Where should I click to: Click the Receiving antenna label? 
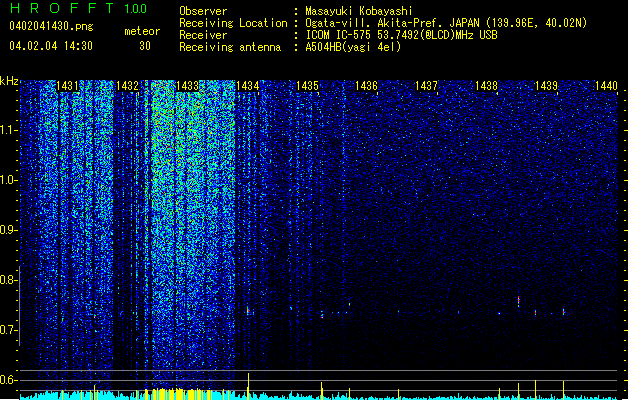pos(230,47)
